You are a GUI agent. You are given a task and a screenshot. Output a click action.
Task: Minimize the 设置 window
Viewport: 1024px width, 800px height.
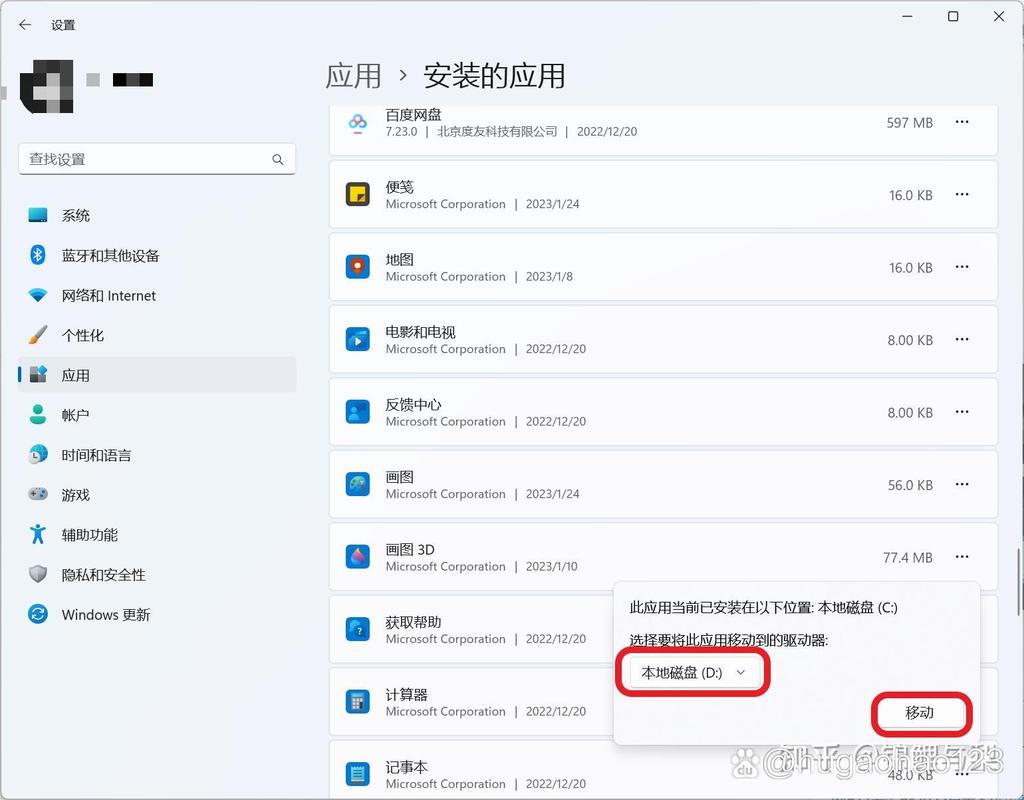click(907, 16)
